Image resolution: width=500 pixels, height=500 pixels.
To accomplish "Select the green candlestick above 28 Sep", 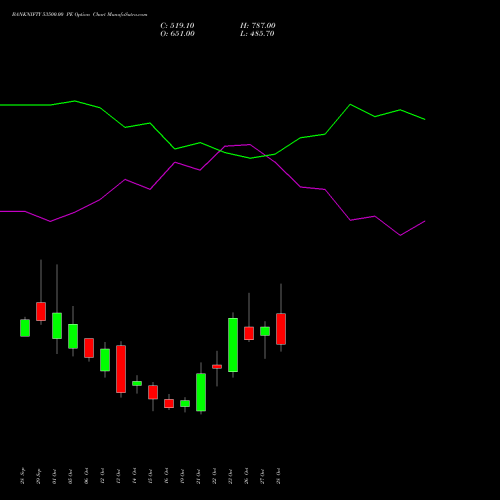I will tap(25, 328).
